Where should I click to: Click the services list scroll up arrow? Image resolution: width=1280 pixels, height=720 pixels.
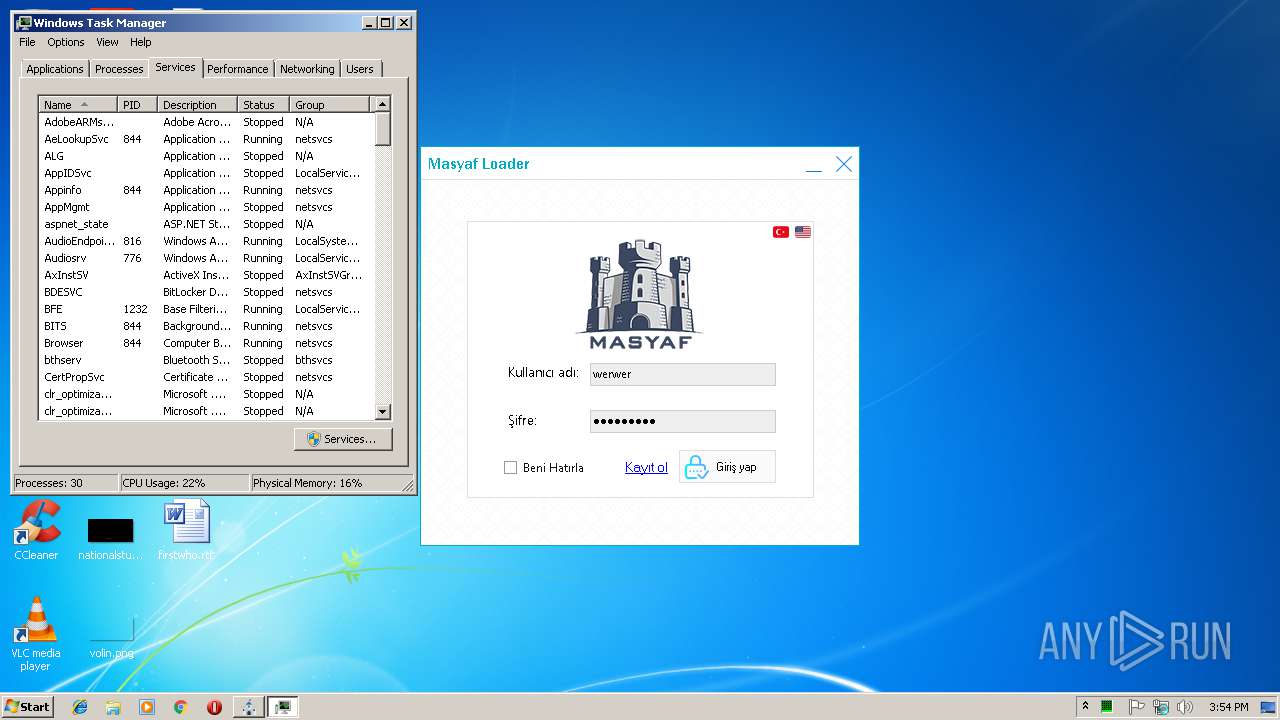pyautogui.click(x=382, y=104)
